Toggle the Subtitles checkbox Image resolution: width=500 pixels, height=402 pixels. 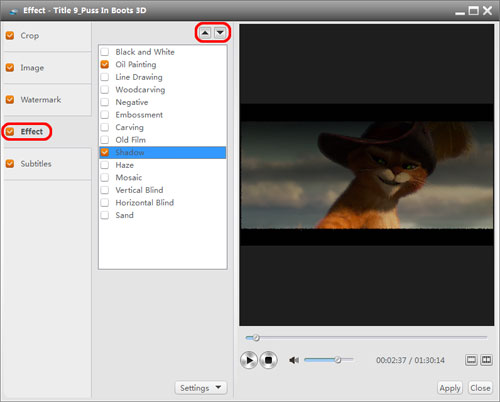coord(10,164)
